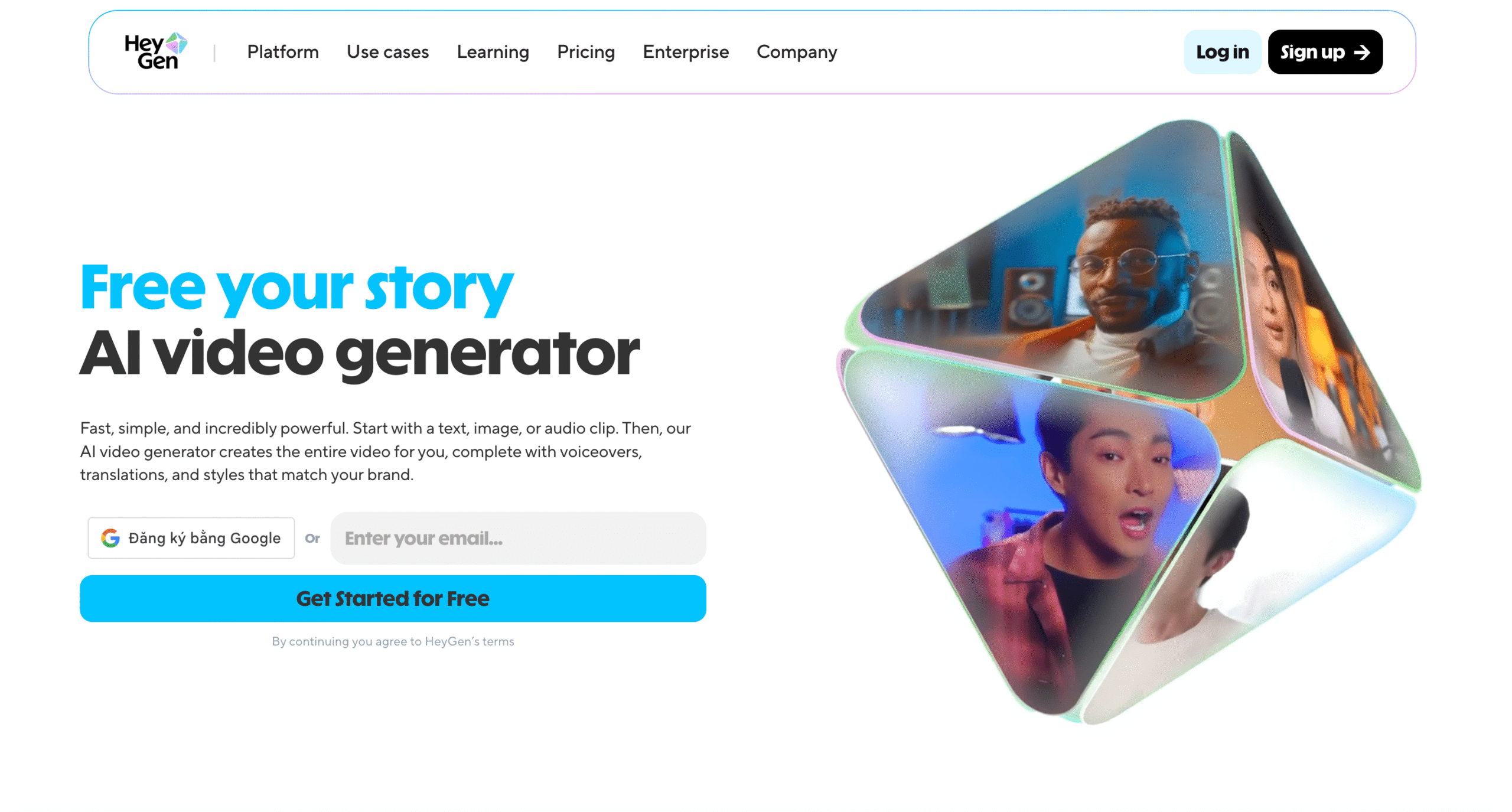
Task: Open the Use cases menu
Action: pos(387,52)
